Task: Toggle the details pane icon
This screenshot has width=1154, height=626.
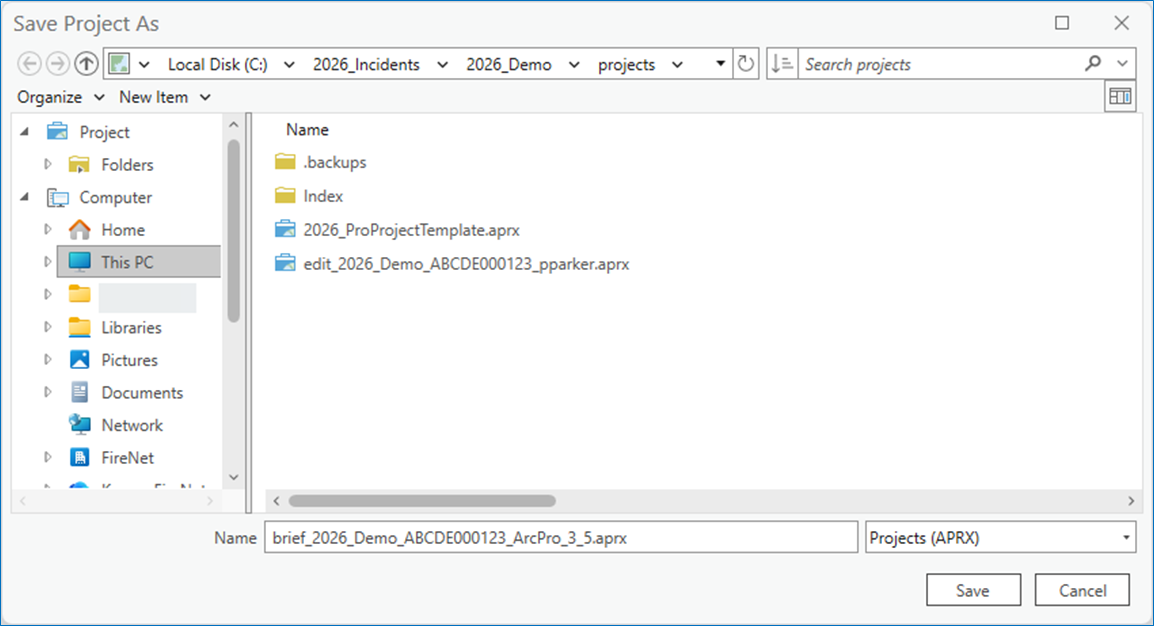Action: [x=1120, y=97]
